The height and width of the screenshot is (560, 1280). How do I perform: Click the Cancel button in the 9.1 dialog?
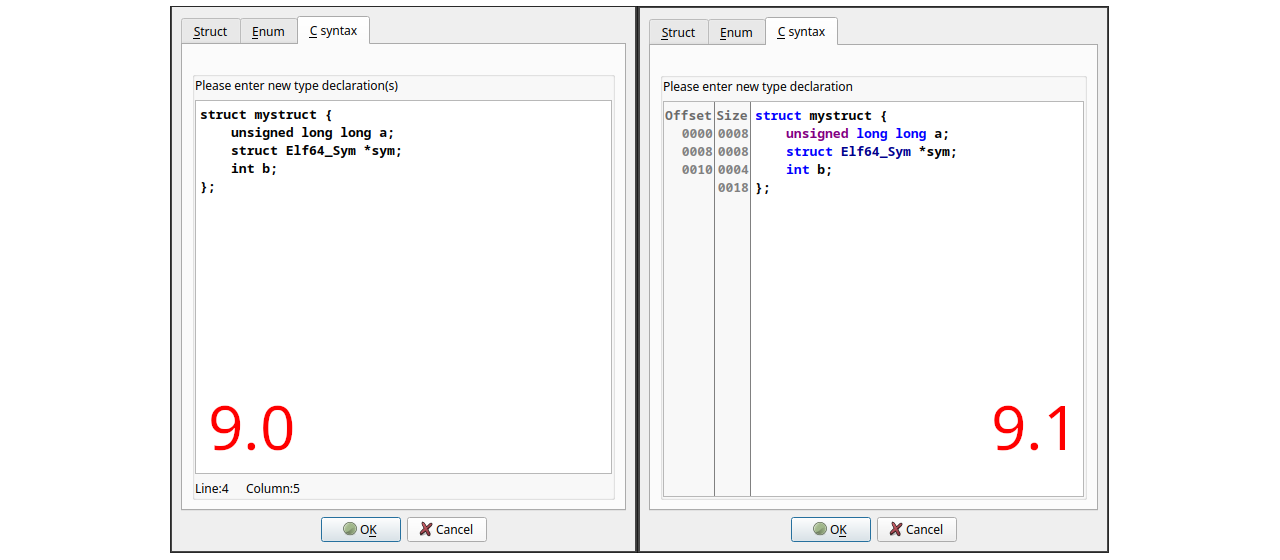[916, 529]
